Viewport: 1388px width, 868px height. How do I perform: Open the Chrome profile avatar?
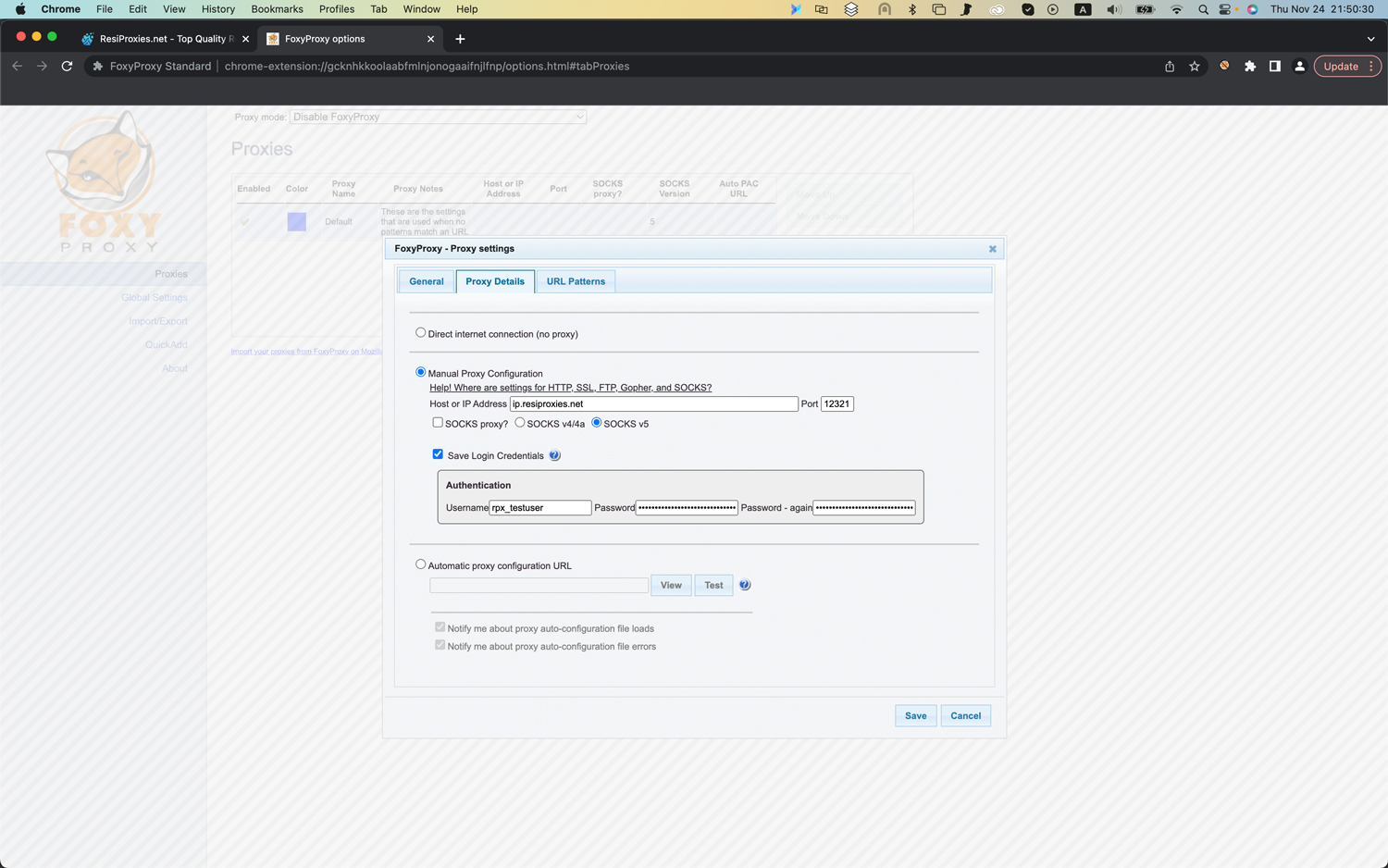coord(1299,66)
